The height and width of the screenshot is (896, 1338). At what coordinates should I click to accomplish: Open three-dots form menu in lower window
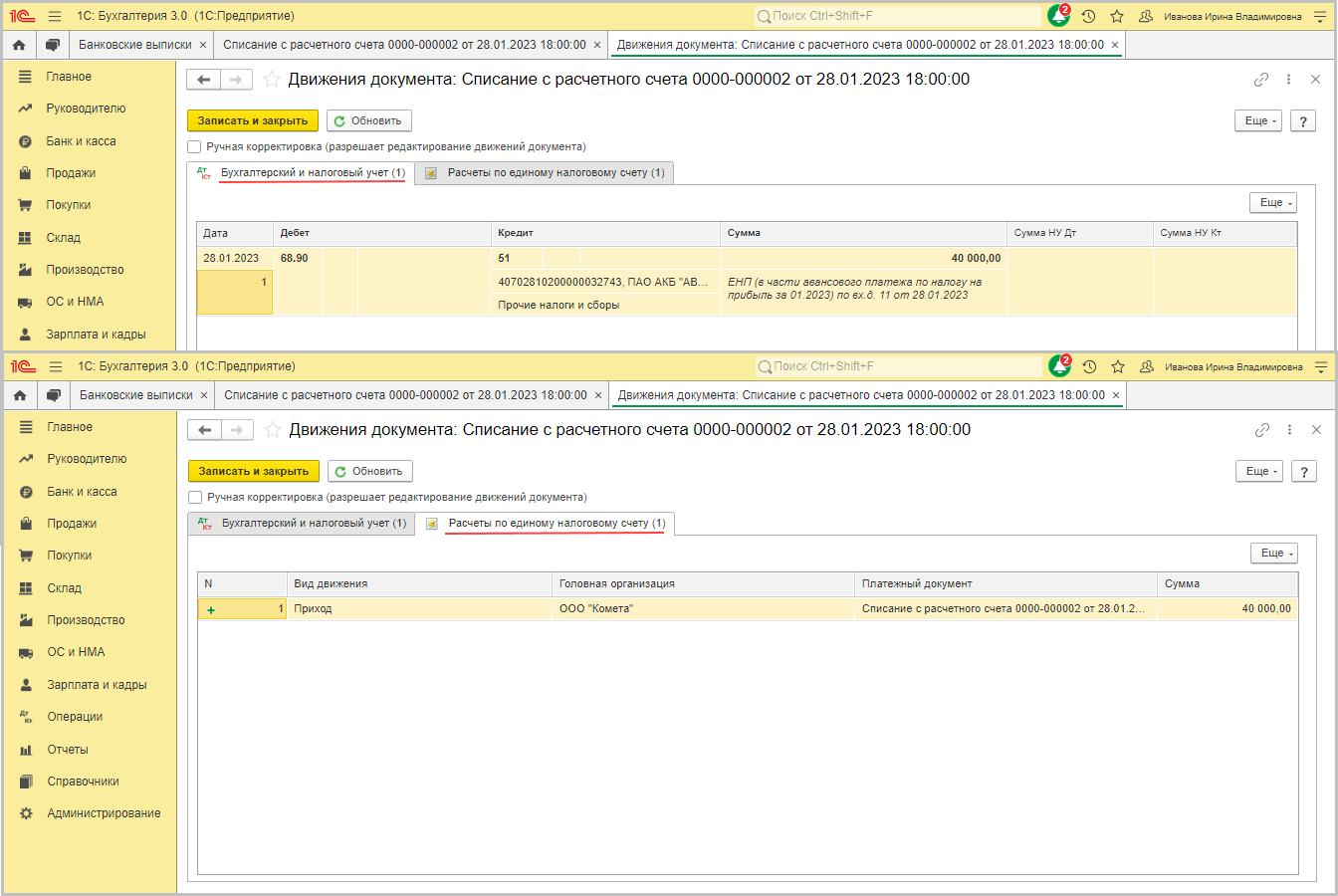pyautogui.click(x=1289, y=430)
